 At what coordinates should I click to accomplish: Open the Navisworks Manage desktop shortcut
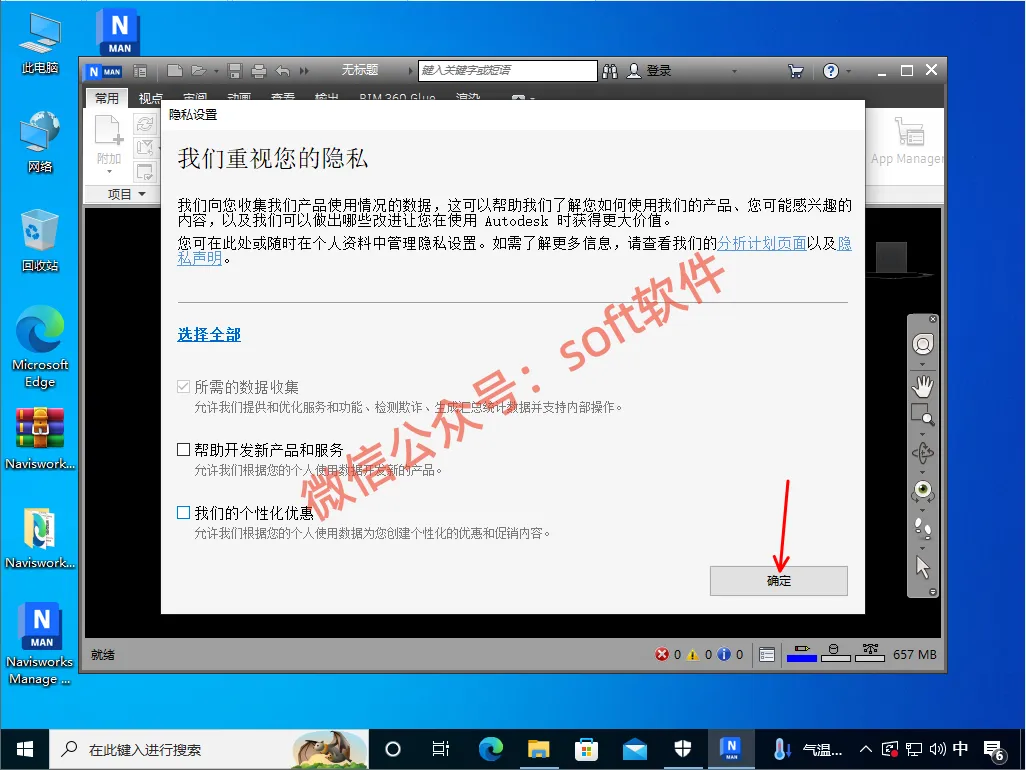click(x=40, y=643)
